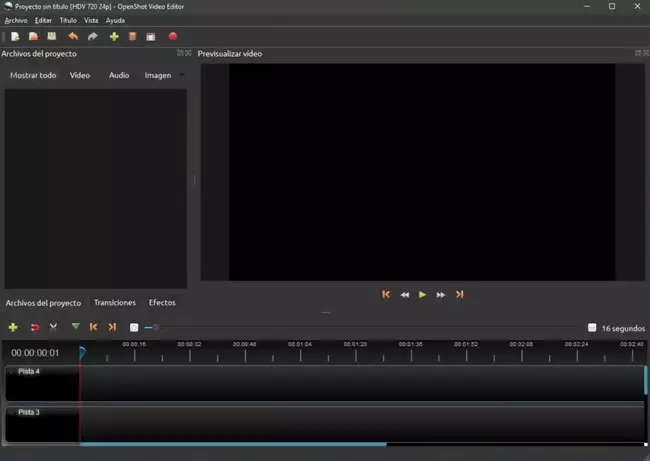Open the Archivo menu

16,20
